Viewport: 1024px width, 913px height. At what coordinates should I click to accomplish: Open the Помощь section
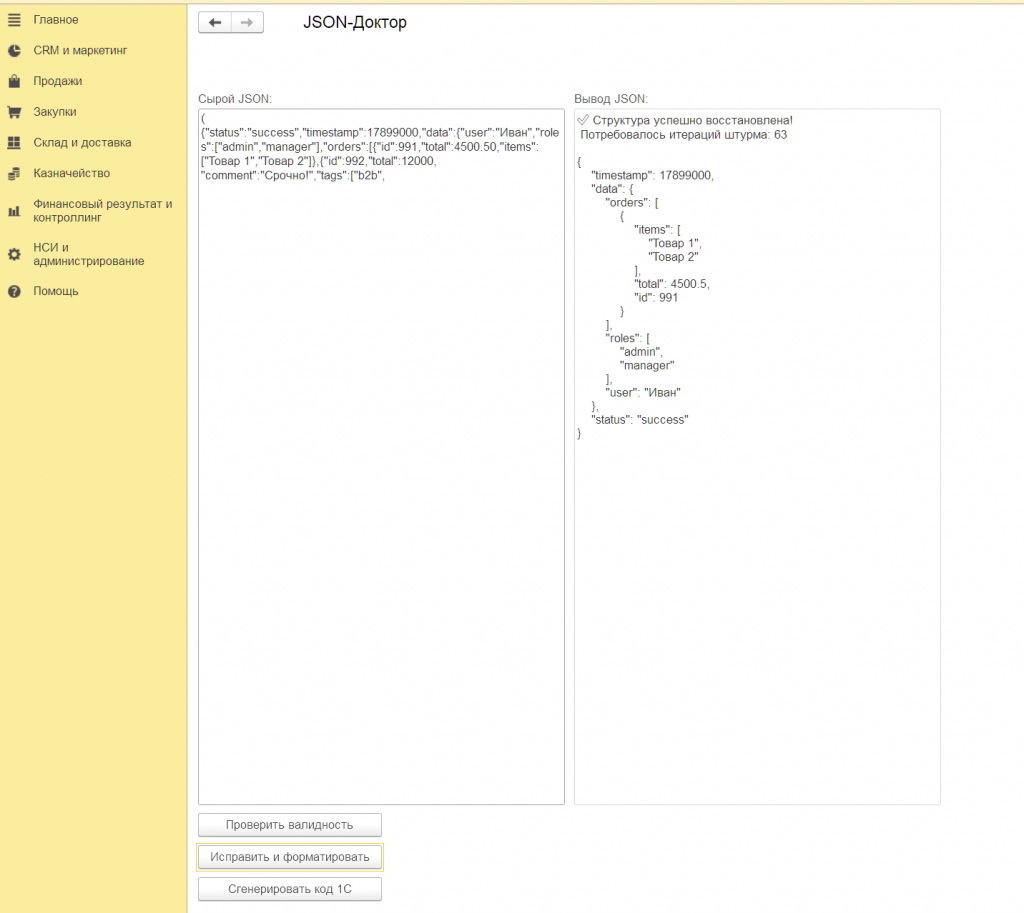pyautogui.click(x=56, y=291)
